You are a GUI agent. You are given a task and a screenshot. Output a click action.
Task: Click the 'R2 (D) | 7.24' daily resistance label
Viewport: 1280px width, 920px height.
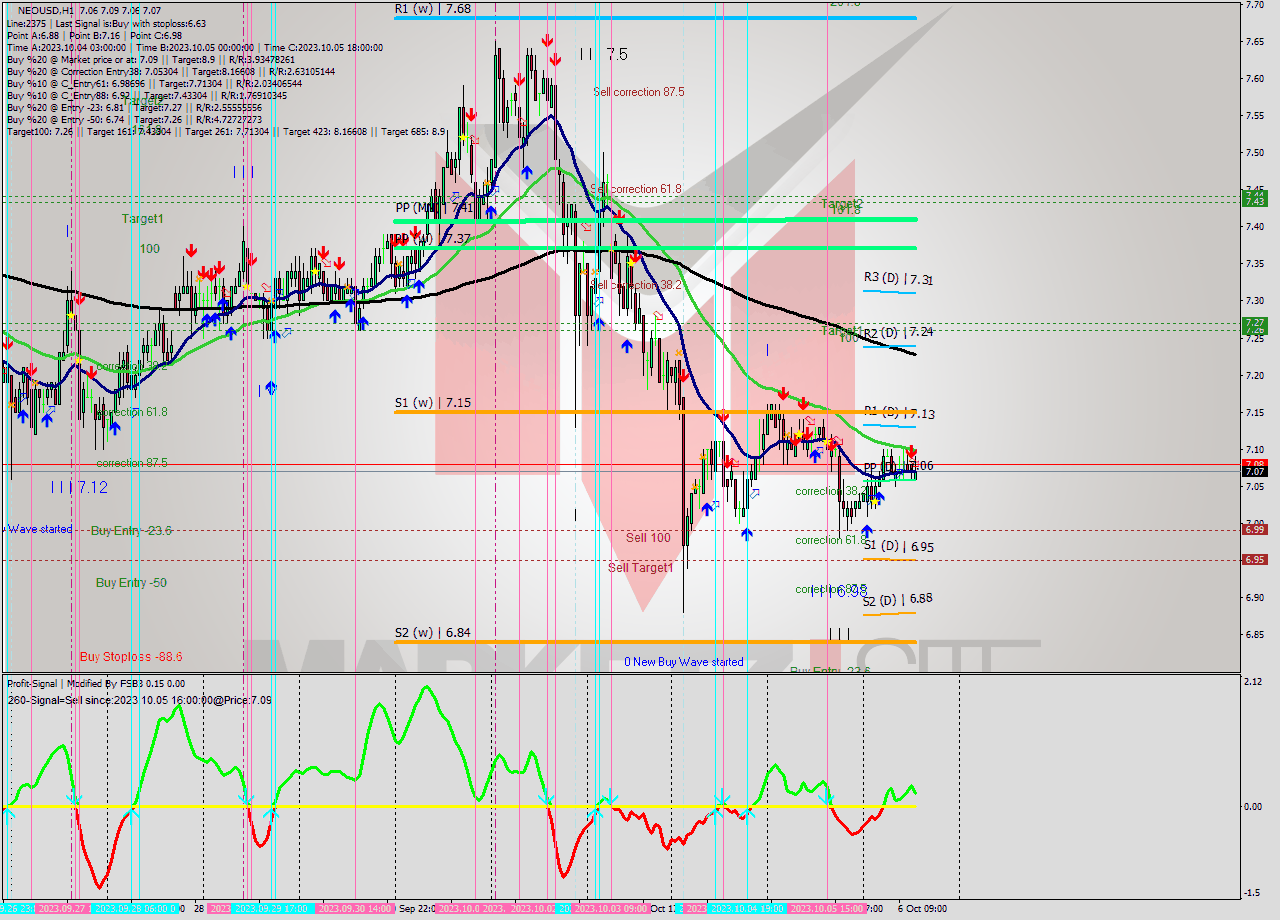899,332
